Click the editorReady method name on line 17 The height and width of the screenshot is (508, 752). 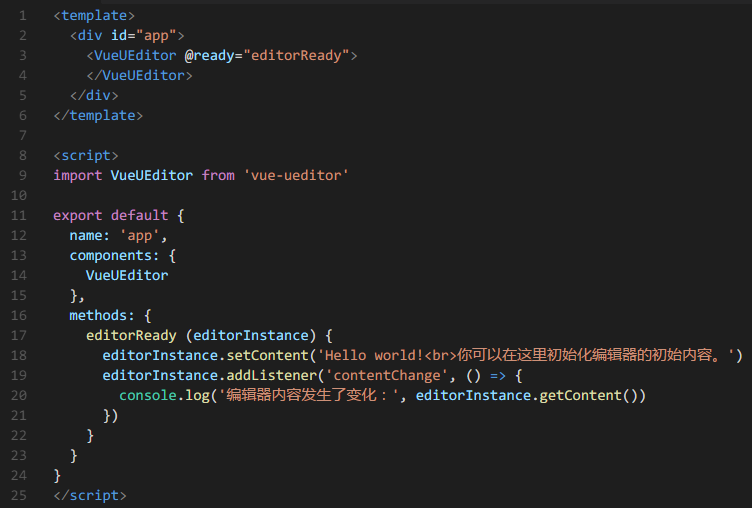[x=131, y=335]
